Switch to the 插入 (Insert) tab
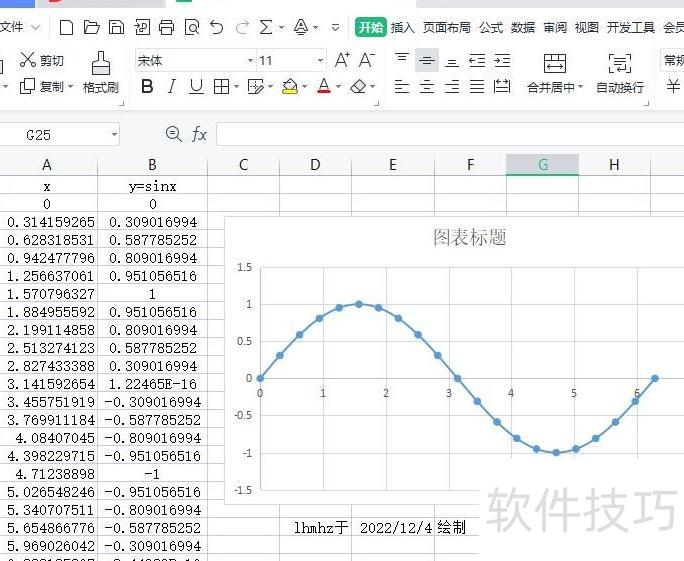Screen dimensions: 684x561 point(403,27)
